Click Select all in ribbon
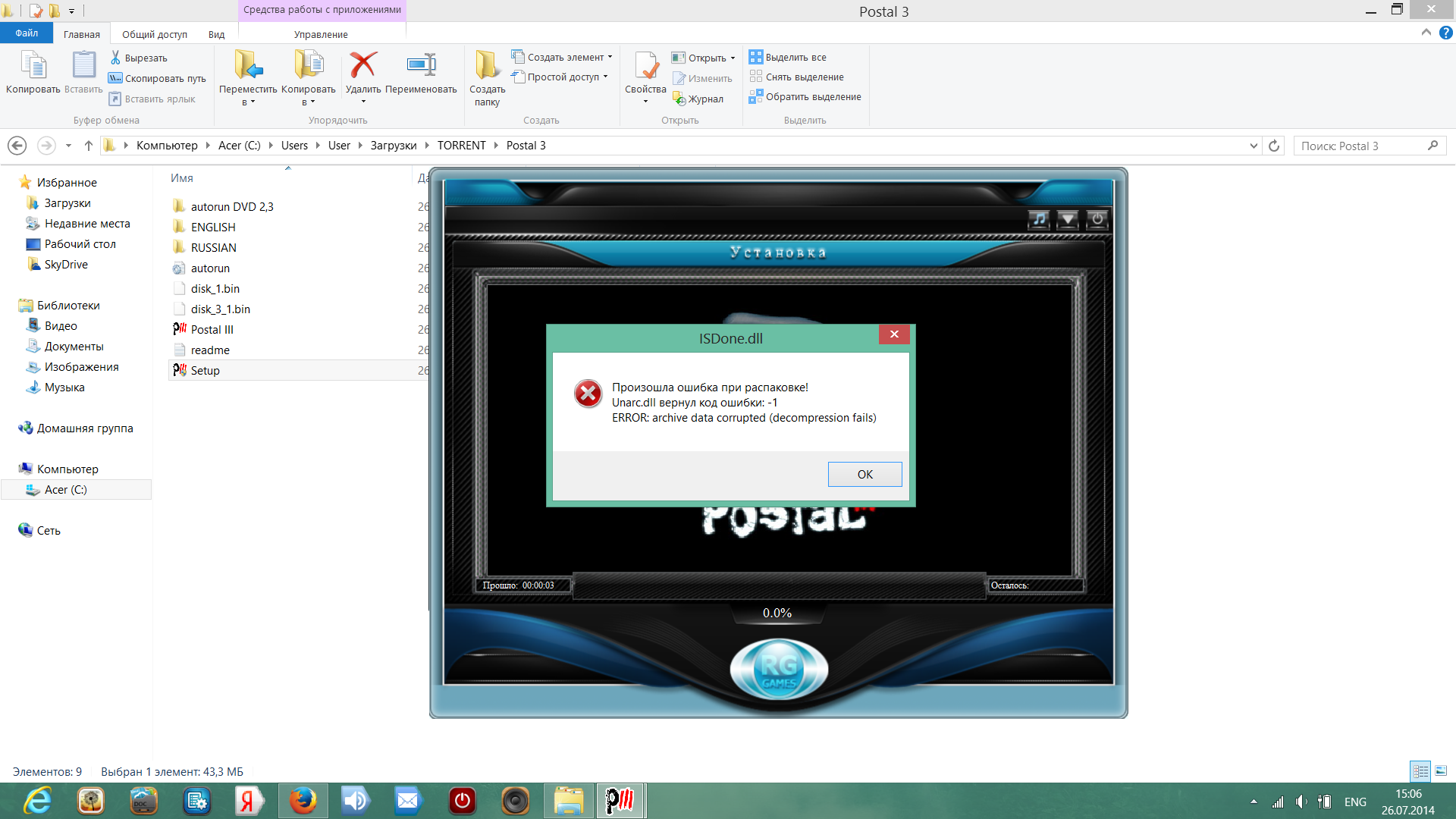 click(795, 57)
